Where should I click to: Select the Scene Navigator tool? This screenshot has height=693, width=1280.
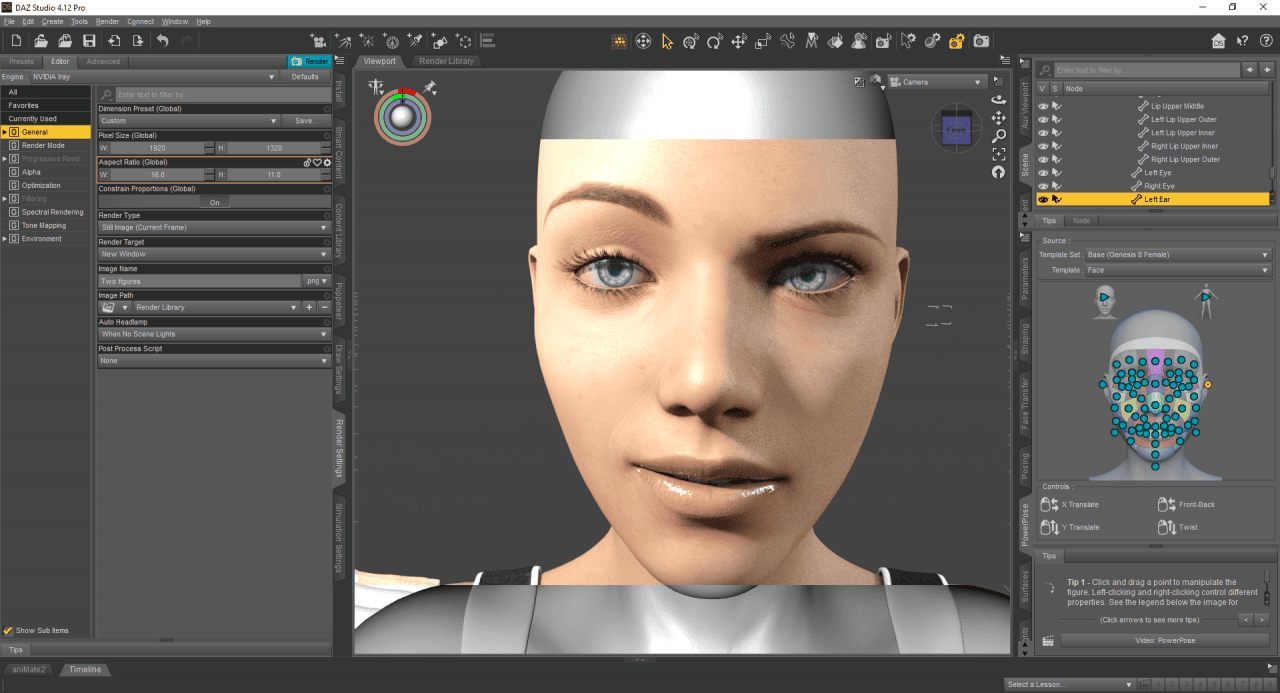pos(644,41)
